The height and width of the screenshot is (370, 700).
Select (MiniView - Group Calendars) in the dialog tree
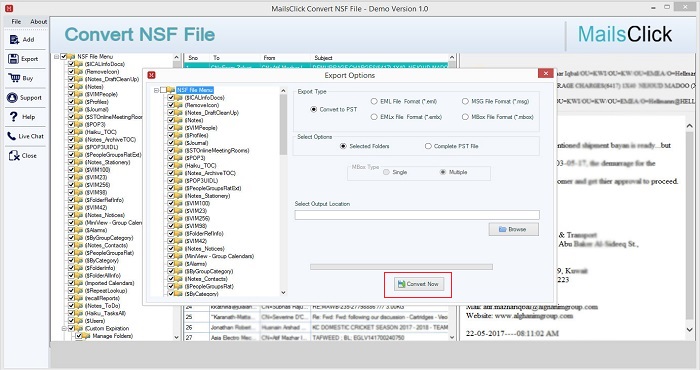(x=219, y=256)
